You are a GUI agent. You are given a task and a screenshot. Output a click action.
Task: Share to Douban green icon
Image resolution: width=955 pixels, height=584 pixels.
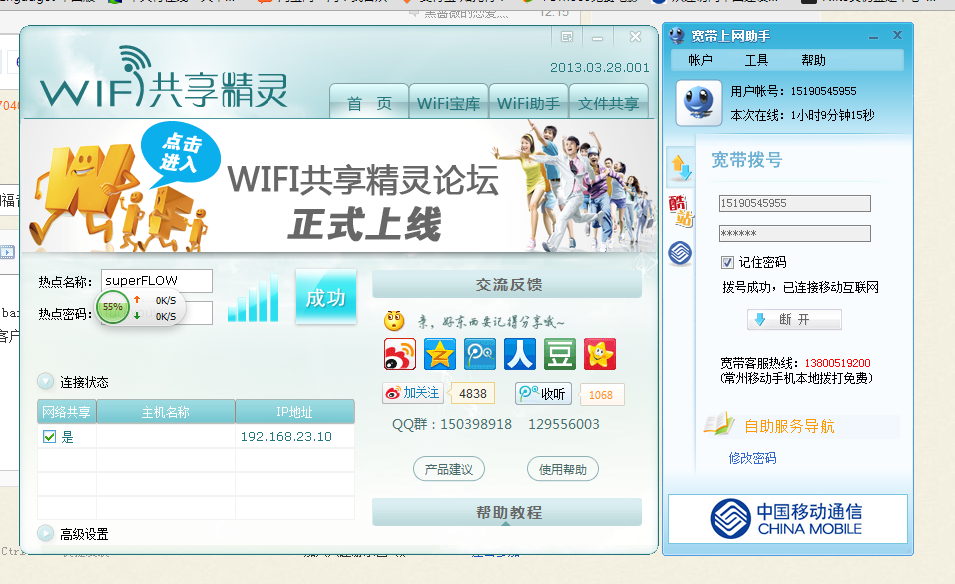(560, 354)
